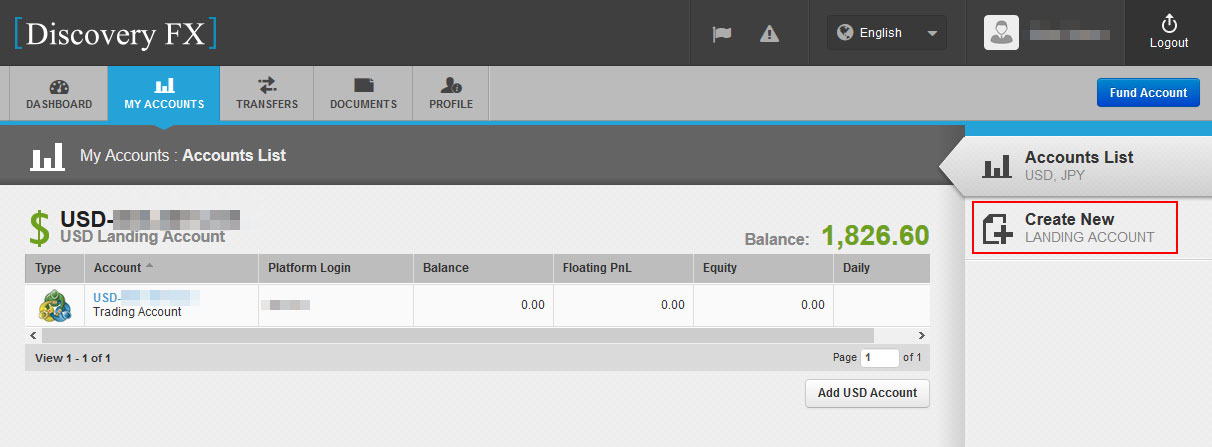
Task: Click the Daily column header
Action: click(882, 268)
